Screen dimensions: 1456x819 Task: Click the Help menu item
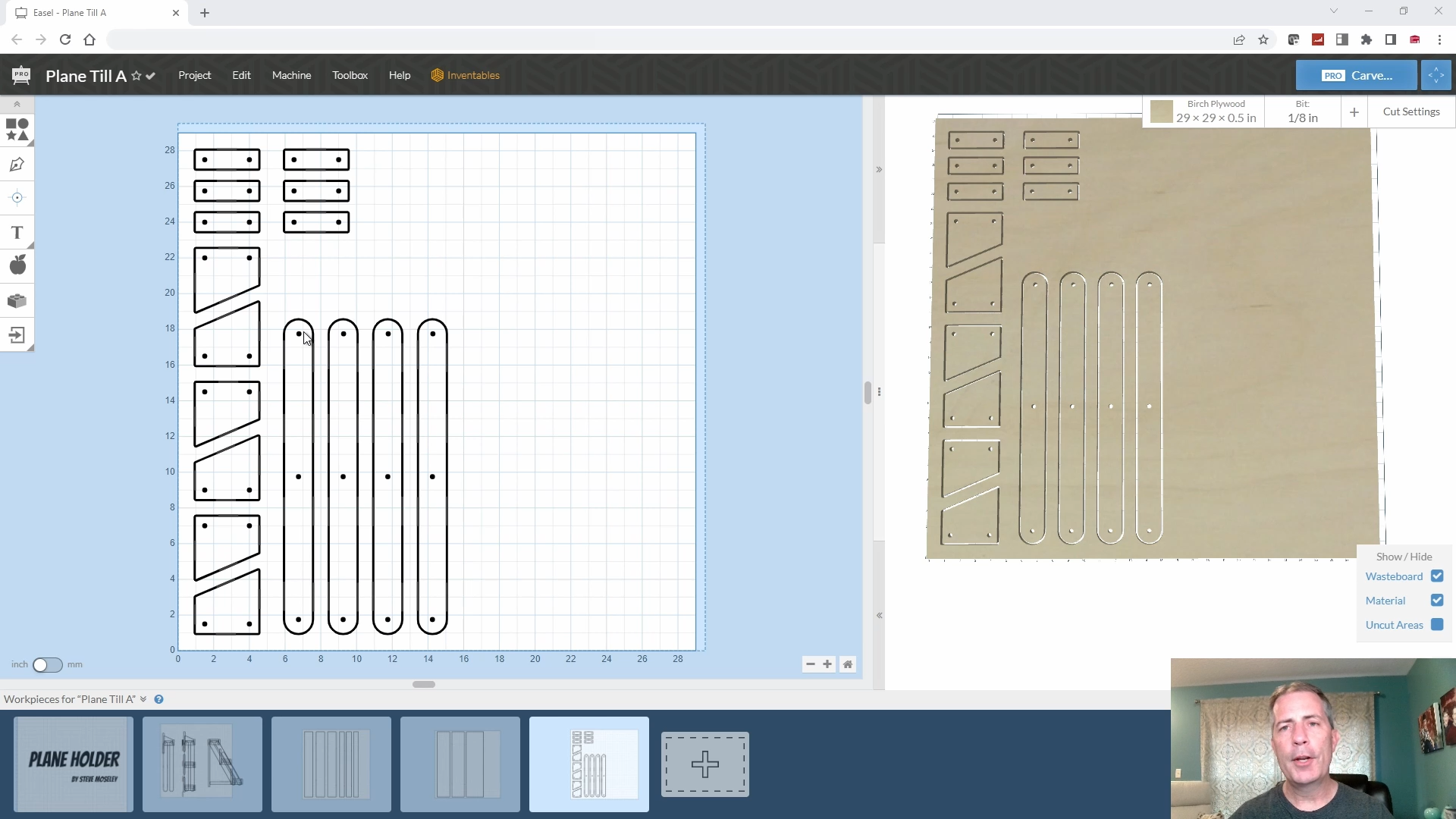coord(399,75)
